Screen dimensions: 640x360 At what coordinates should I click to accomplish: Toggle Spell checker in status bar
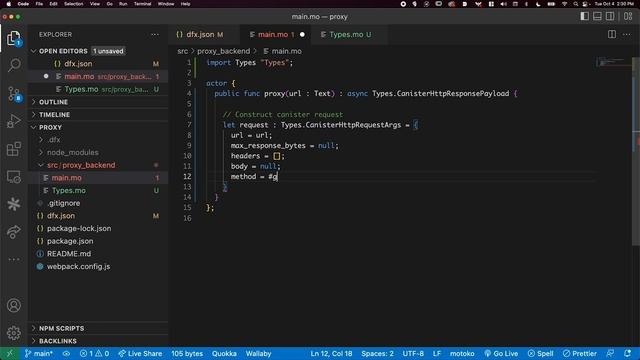pyautogui.click(x=540, y=353)
